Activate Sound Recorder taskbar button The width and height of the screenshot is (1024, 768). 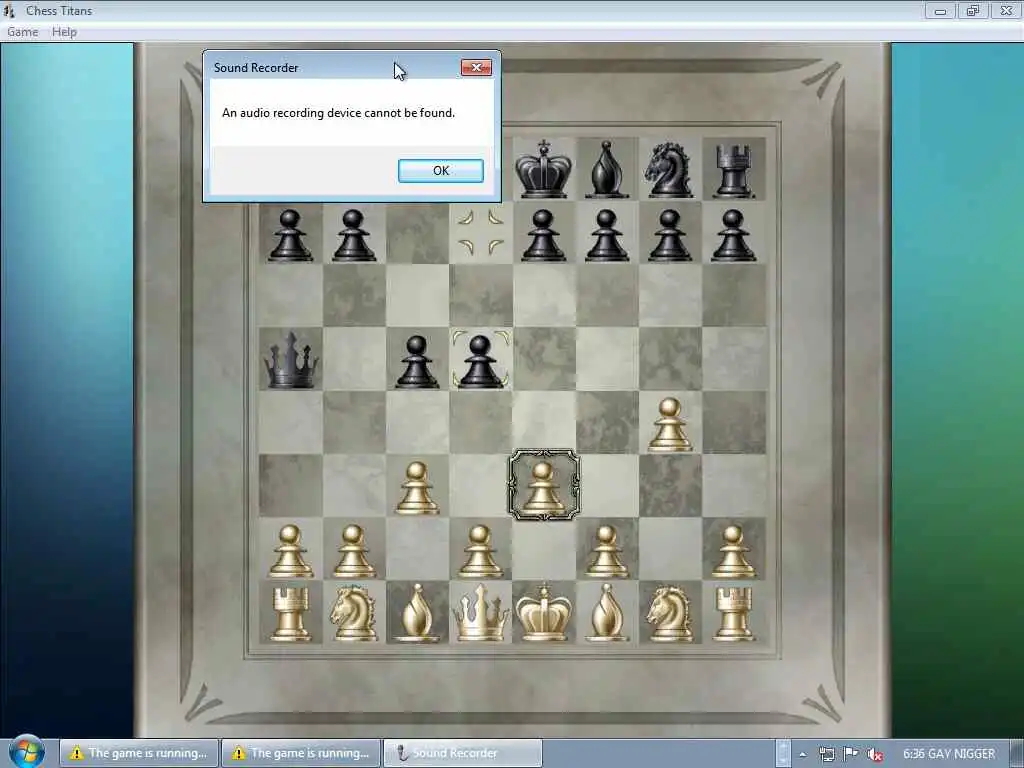pyautogui.click(x=462, y=753)
